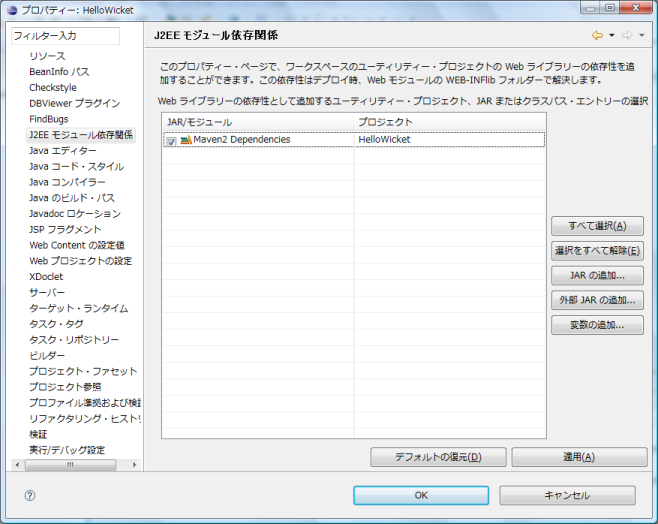Image resolution: width=658 pixels, height=524 pixels.
Task: Click the フィルター入力 text field
Action: [x=65, y=36]
